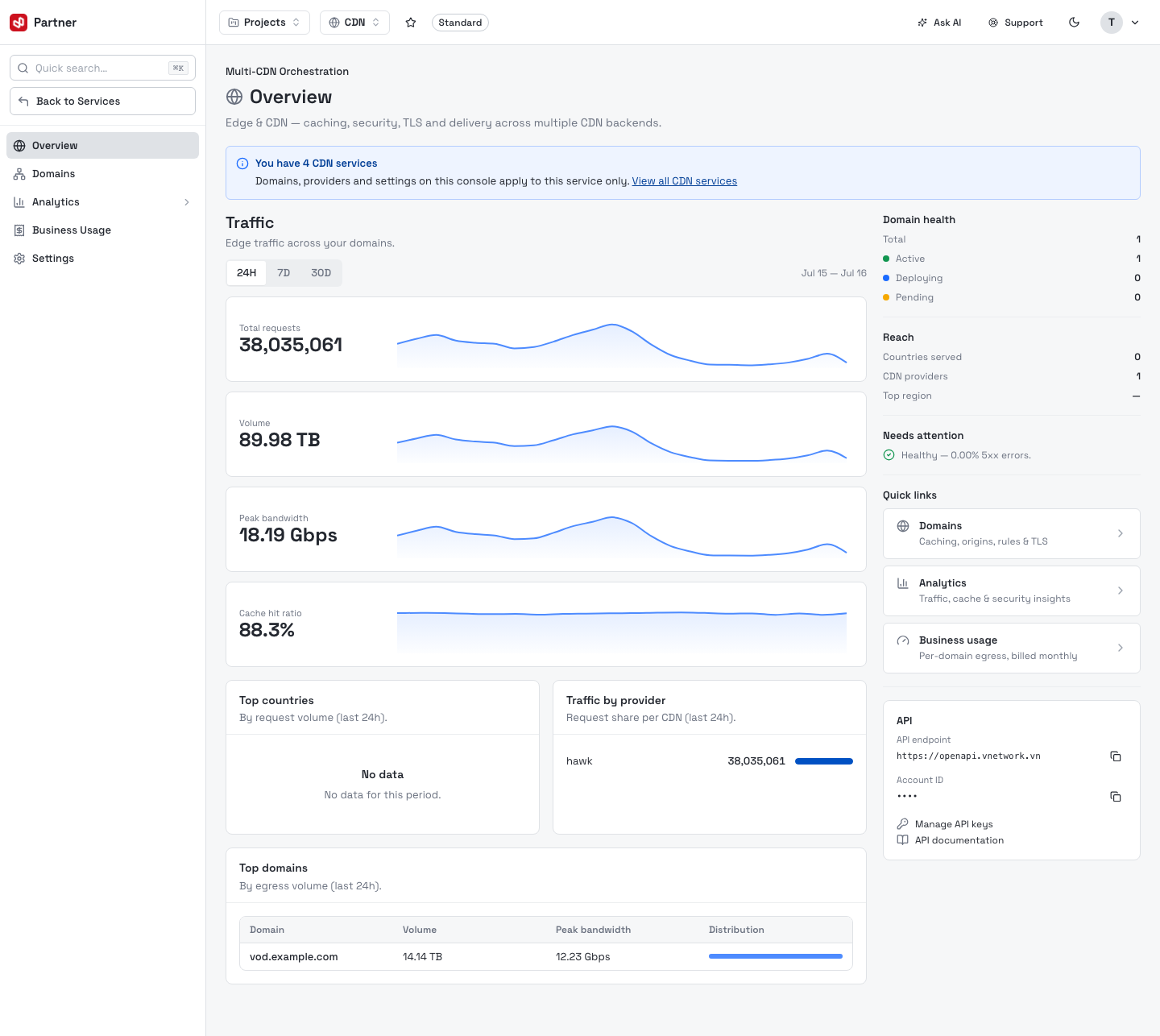Click the gauge icon on Business usage card
The image size is (1160, 1036).
(x=903, y=640)
